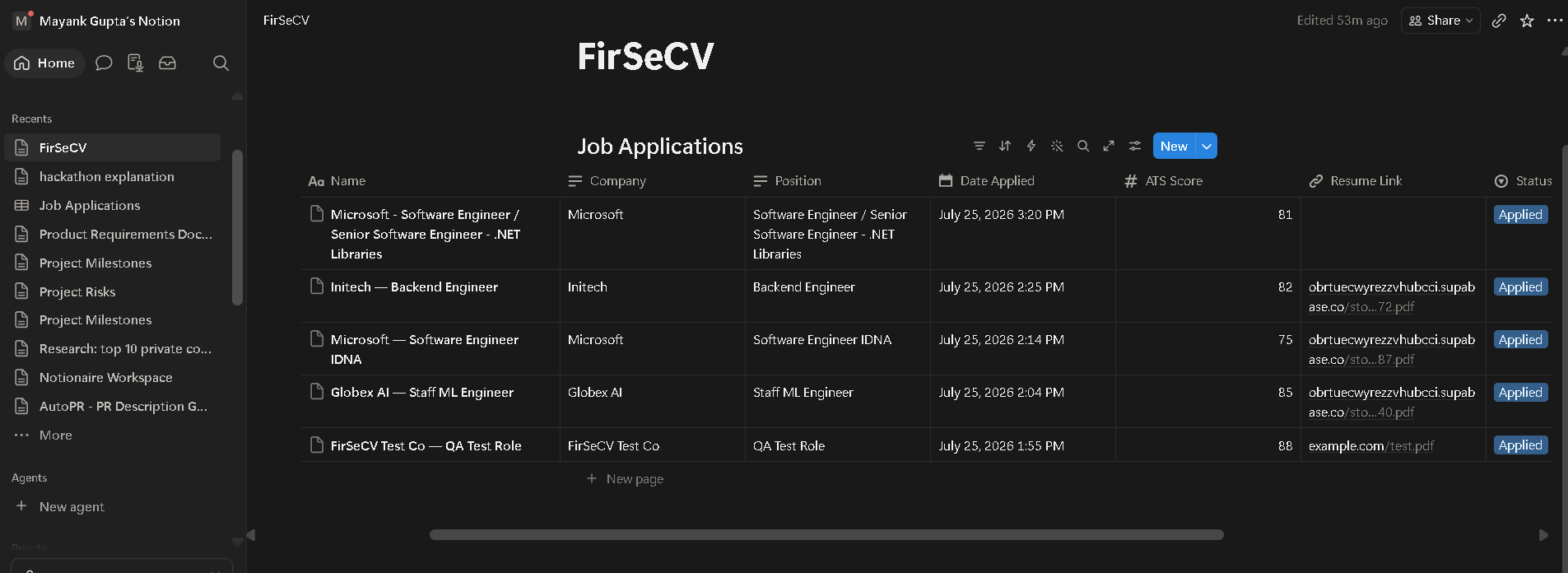Open Initech resume link ending 72.pdf

click(x=1392, y=297)
